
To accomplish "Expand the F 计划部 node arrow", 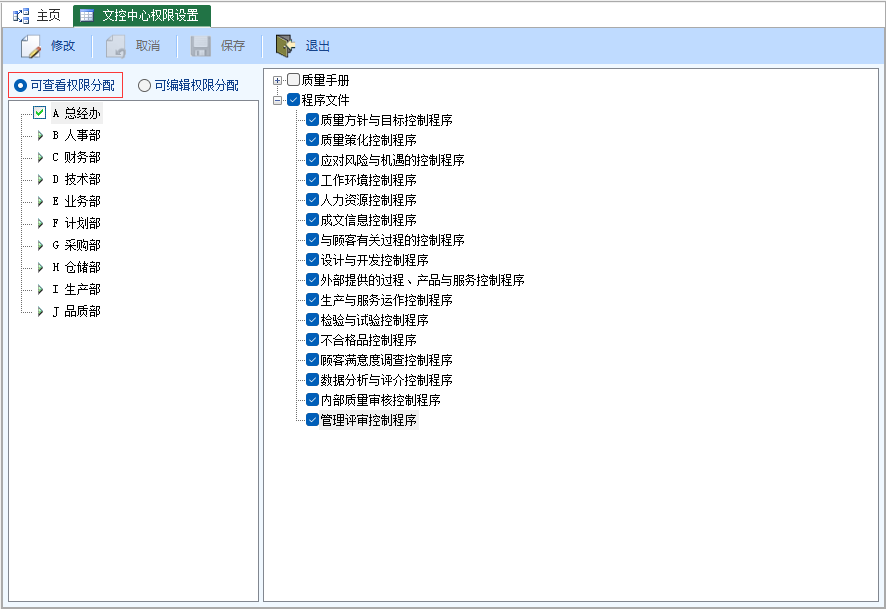I will pyautogui.click(x=40, y=223).
